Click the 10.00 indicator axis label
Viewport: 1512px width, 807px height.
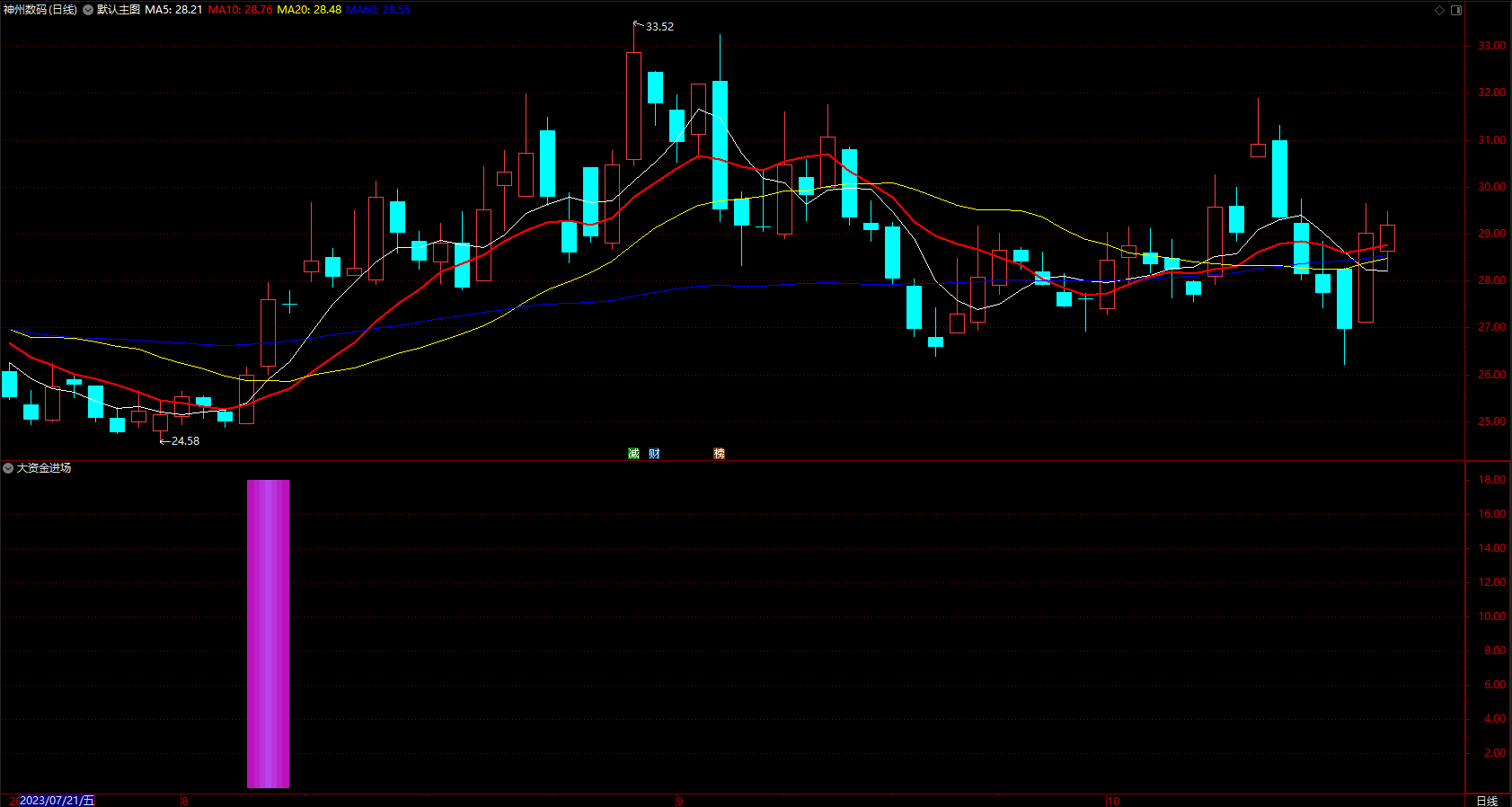tap(1491, 616)
